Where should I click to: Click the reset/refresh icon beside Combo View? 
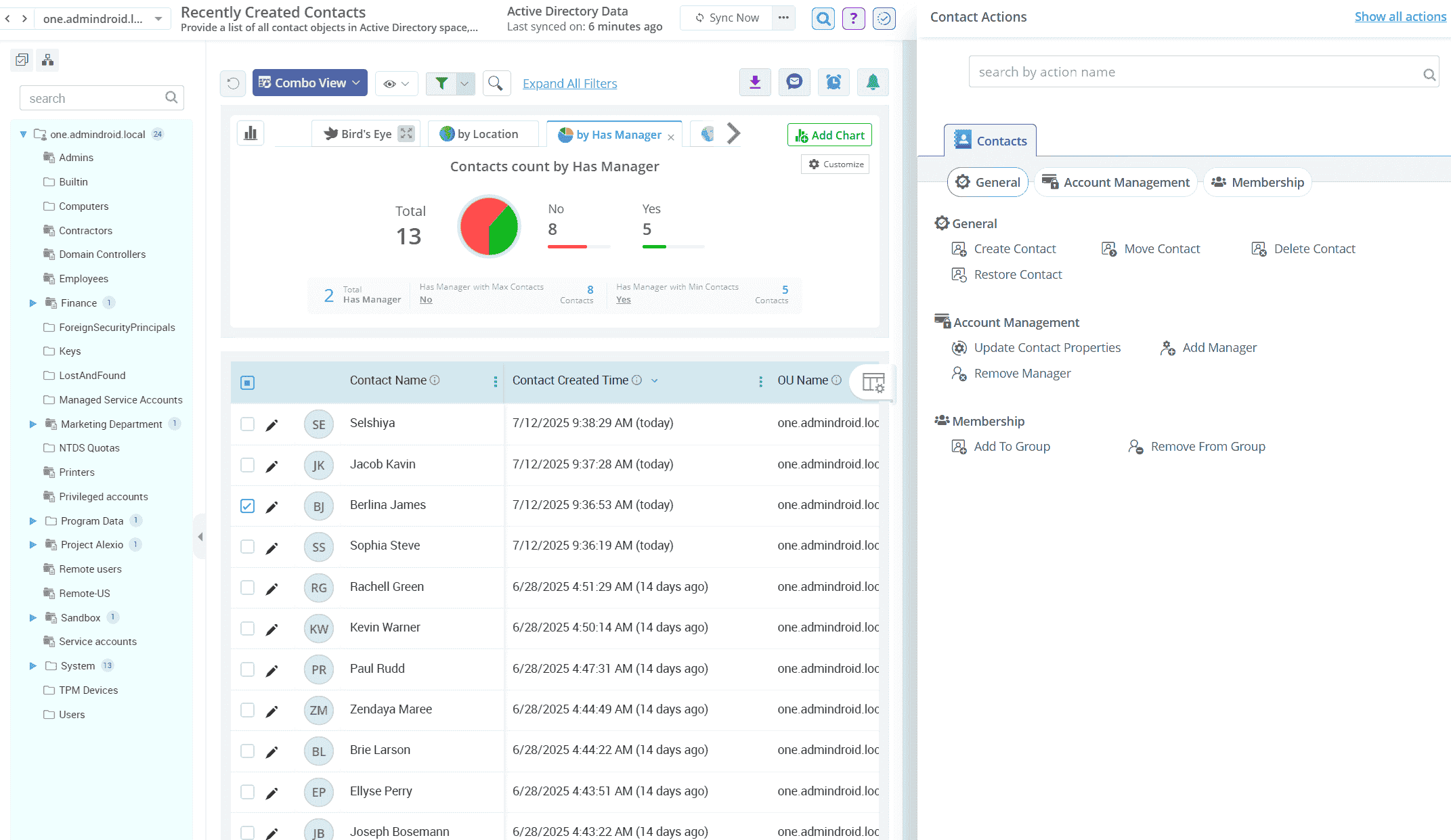tap(232, 83)
